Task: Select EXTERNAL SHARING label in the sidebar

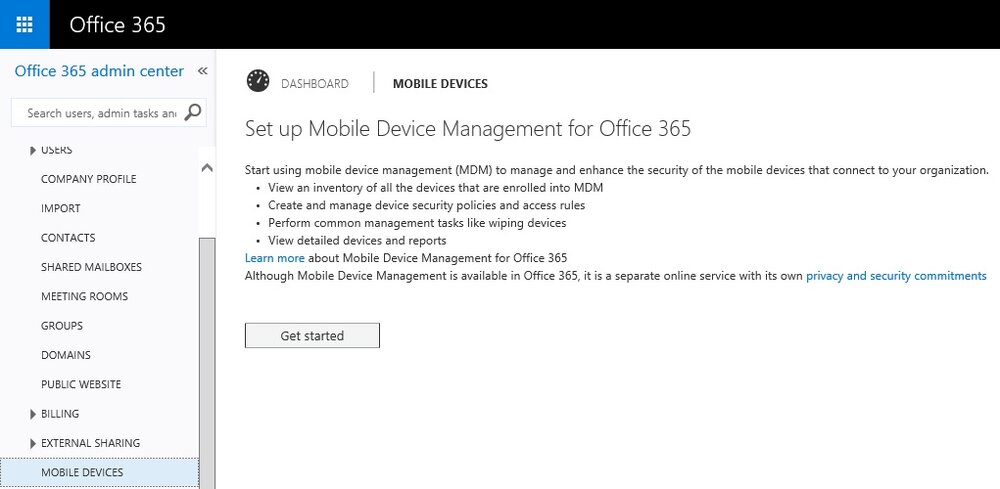Action: (91, 443)
